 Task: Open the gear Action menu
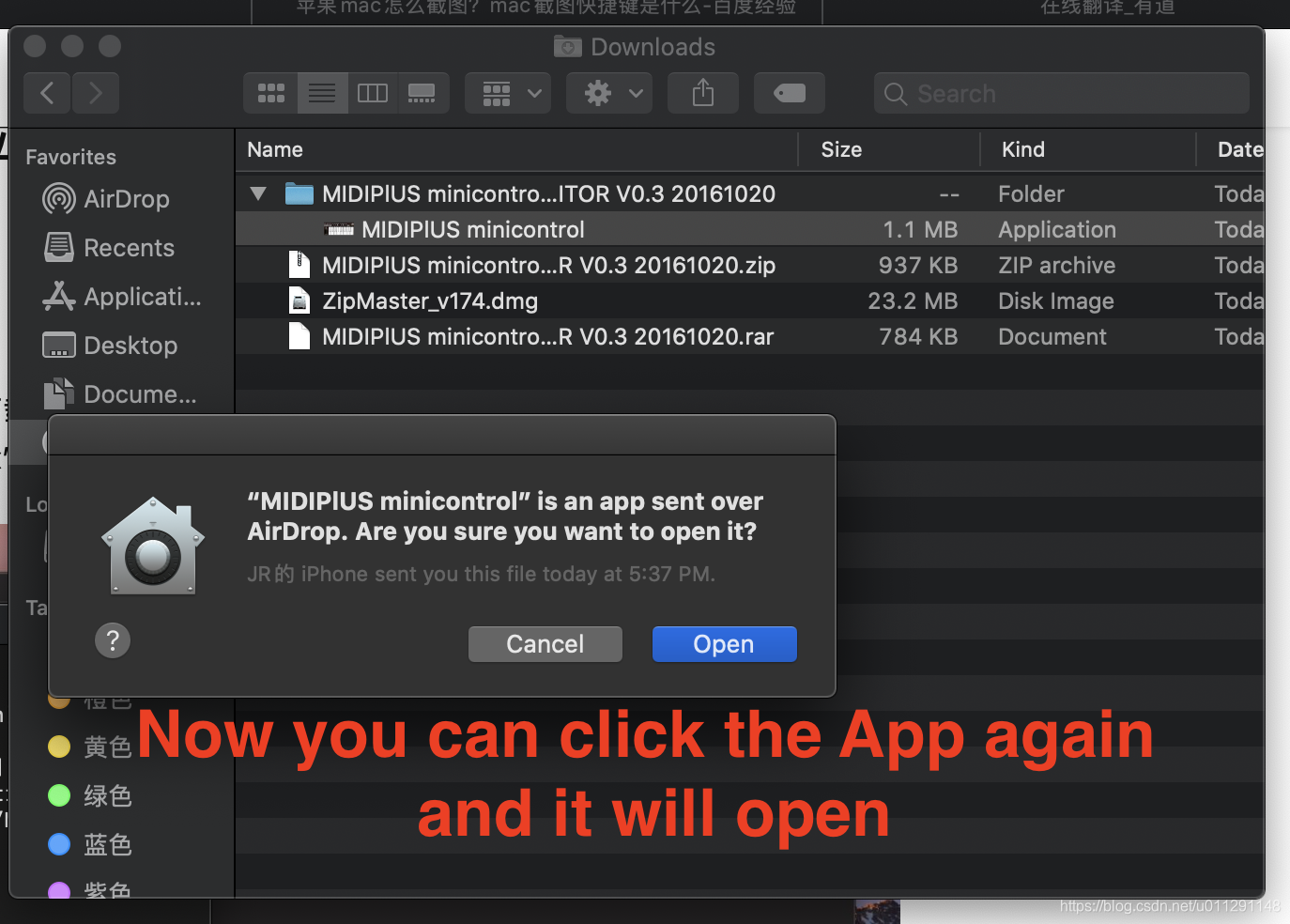[609, 93]
